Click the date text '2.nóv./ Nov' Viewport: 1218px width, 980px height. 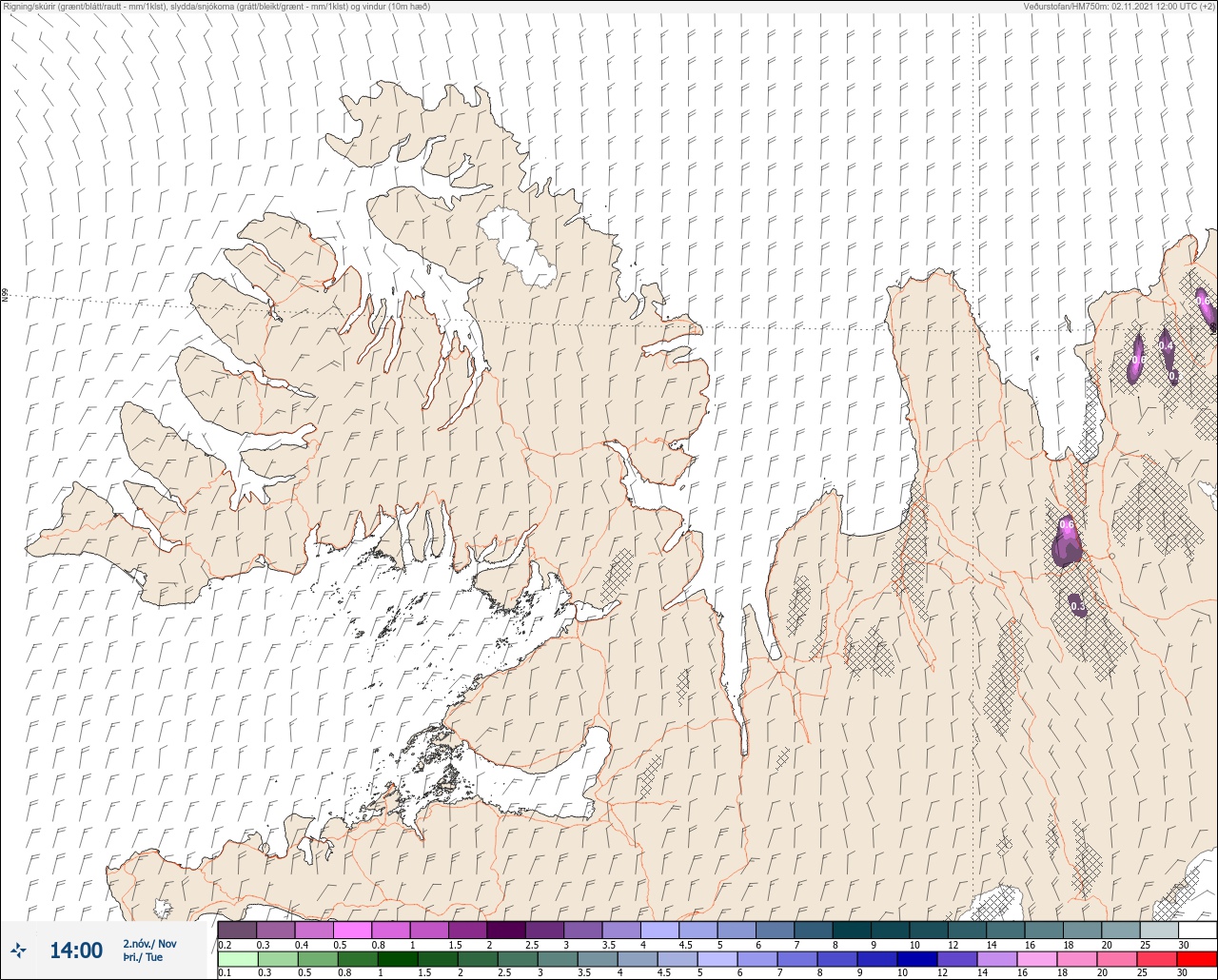pos(149,944)
